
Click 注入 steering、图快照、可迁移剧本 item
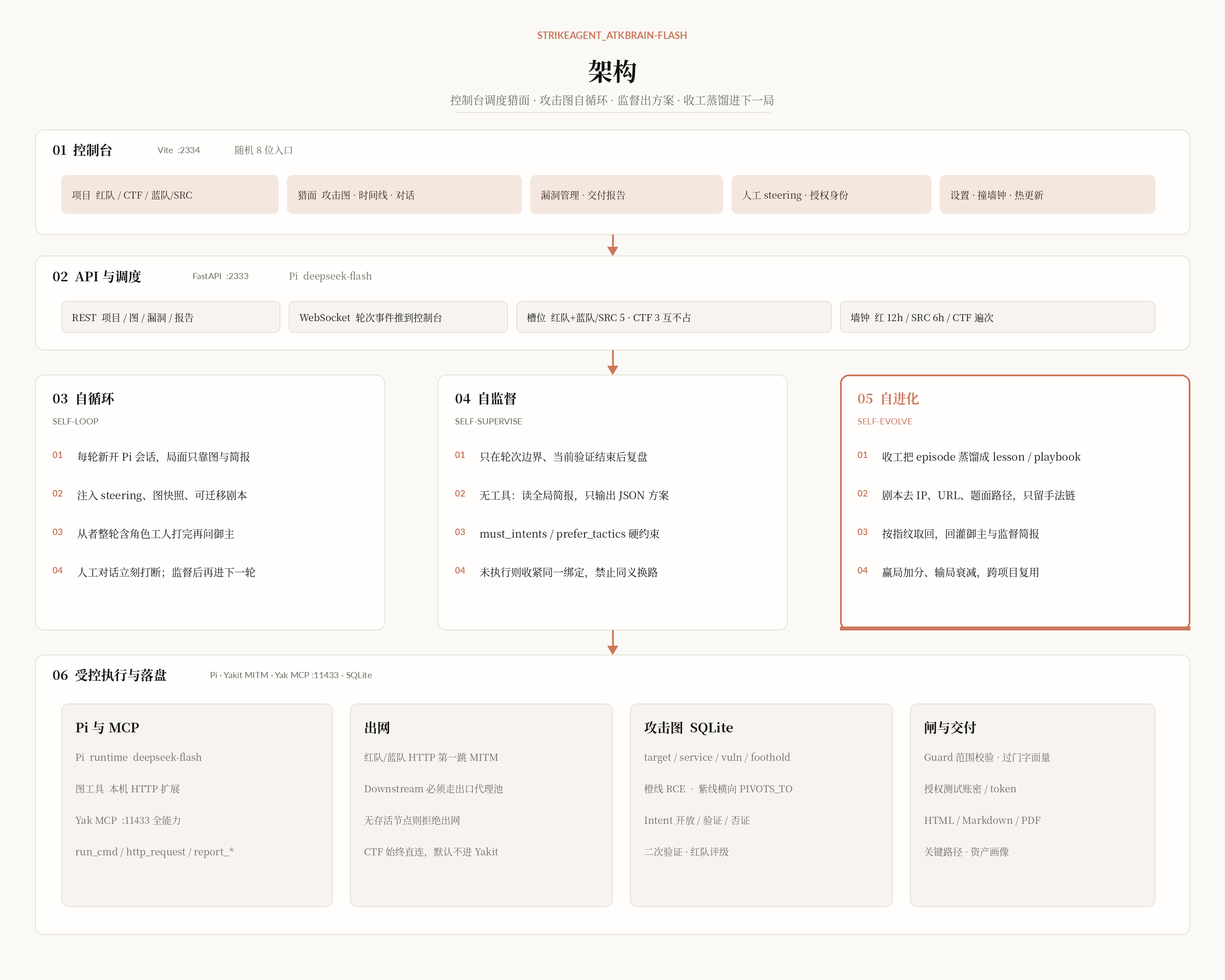(x=162, y=495)
